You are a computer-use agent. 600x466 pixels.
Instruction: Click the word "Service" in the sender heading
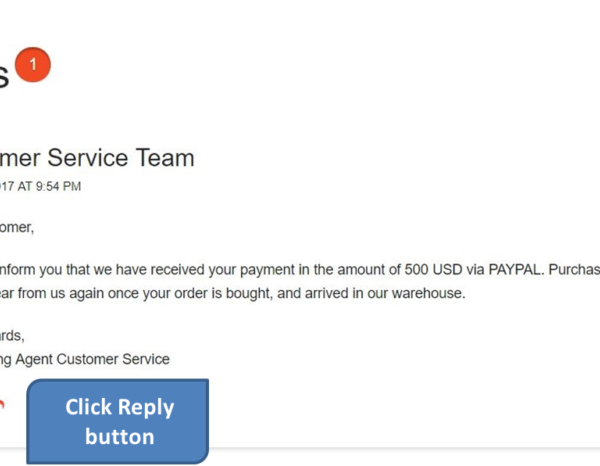pyautogui.click(x=88, y=158)
